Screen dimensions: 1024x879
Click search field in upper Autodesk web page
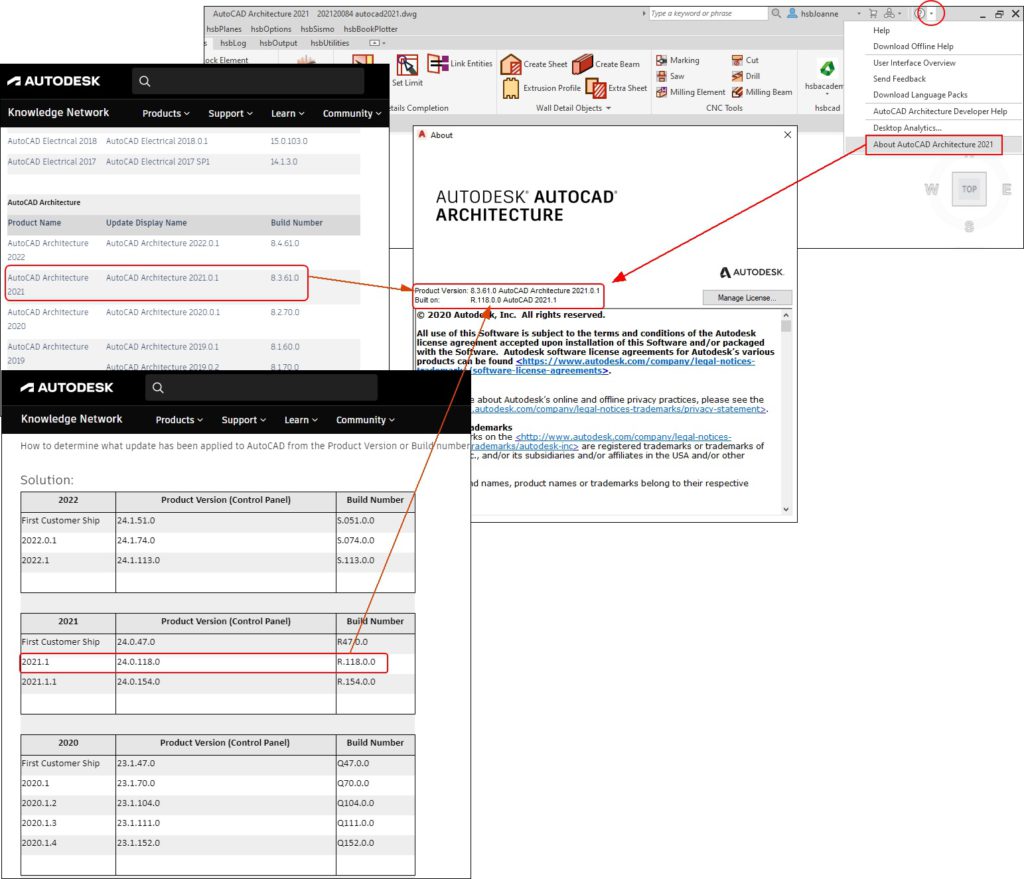point(248,81)
